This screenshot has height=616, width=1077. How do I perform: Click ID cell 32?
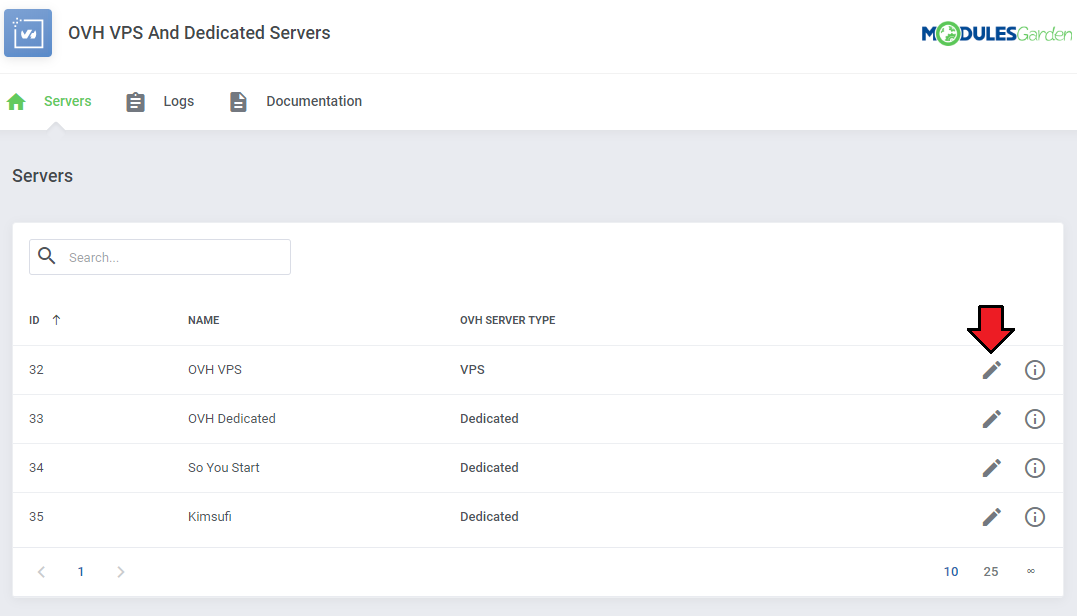pyautogui.click(x=36, y=369)
